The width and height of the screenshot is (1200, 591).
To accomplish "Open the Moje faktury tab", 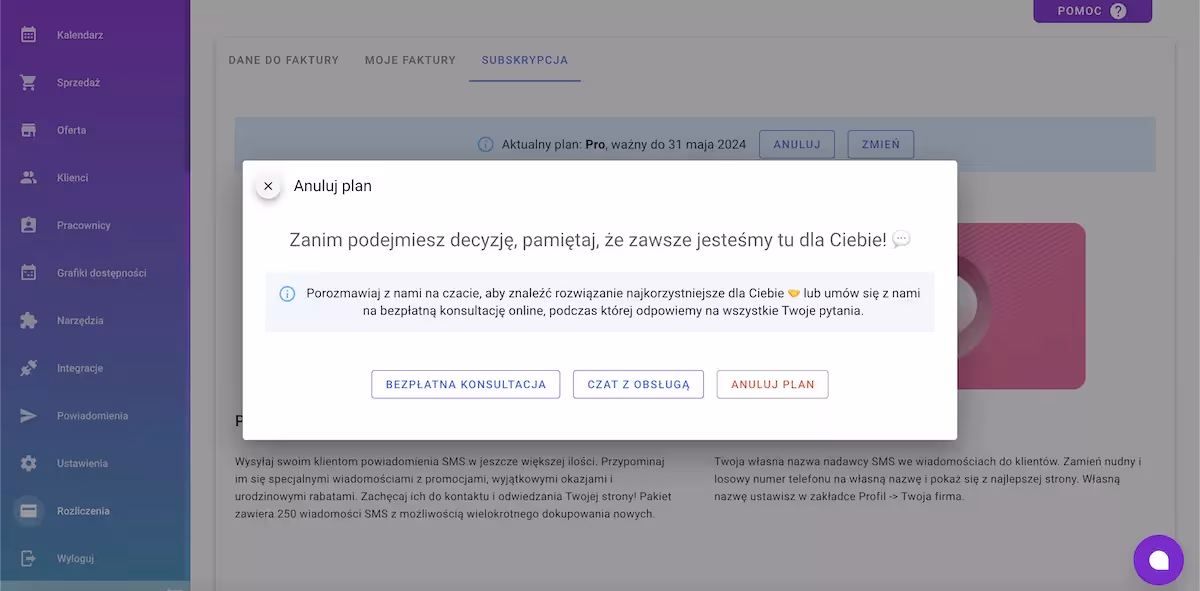I will click(x=410, y=60).
